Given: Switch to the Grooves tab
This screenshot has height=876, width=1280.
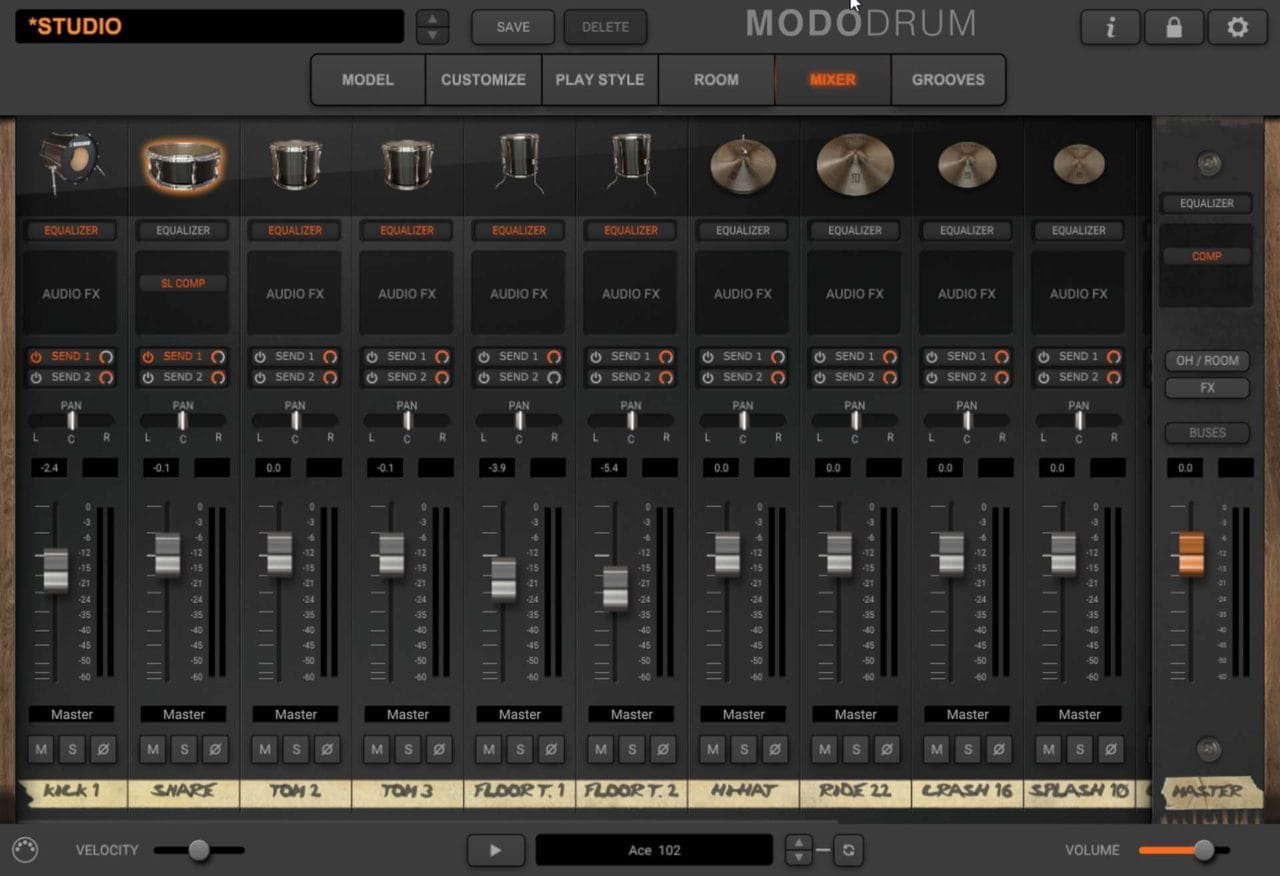Looking at the screenshot, I should tap(947, 80).
